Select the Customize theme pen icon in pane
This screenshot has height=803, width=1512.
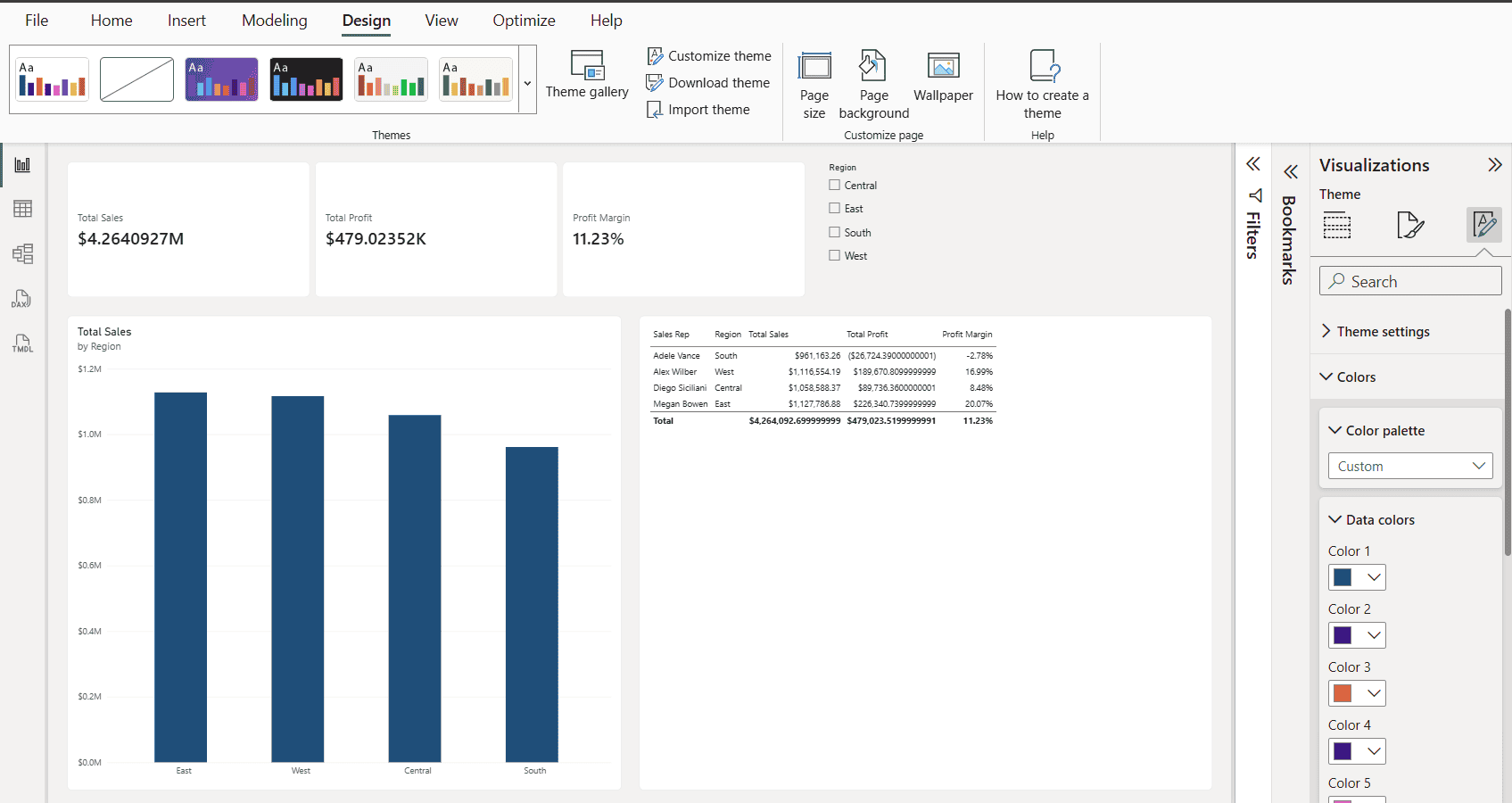pyautogui.click(x=1484, y=225)
